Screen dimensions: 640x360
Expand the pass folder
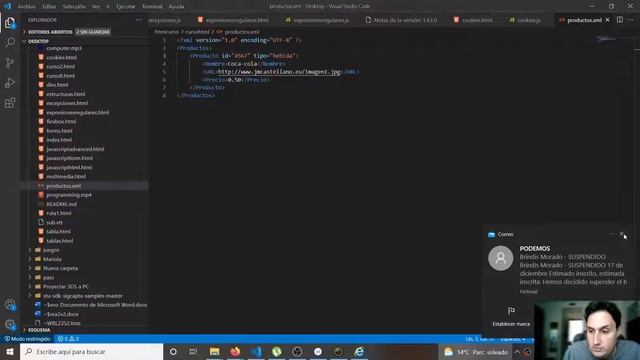click(48, 278)
